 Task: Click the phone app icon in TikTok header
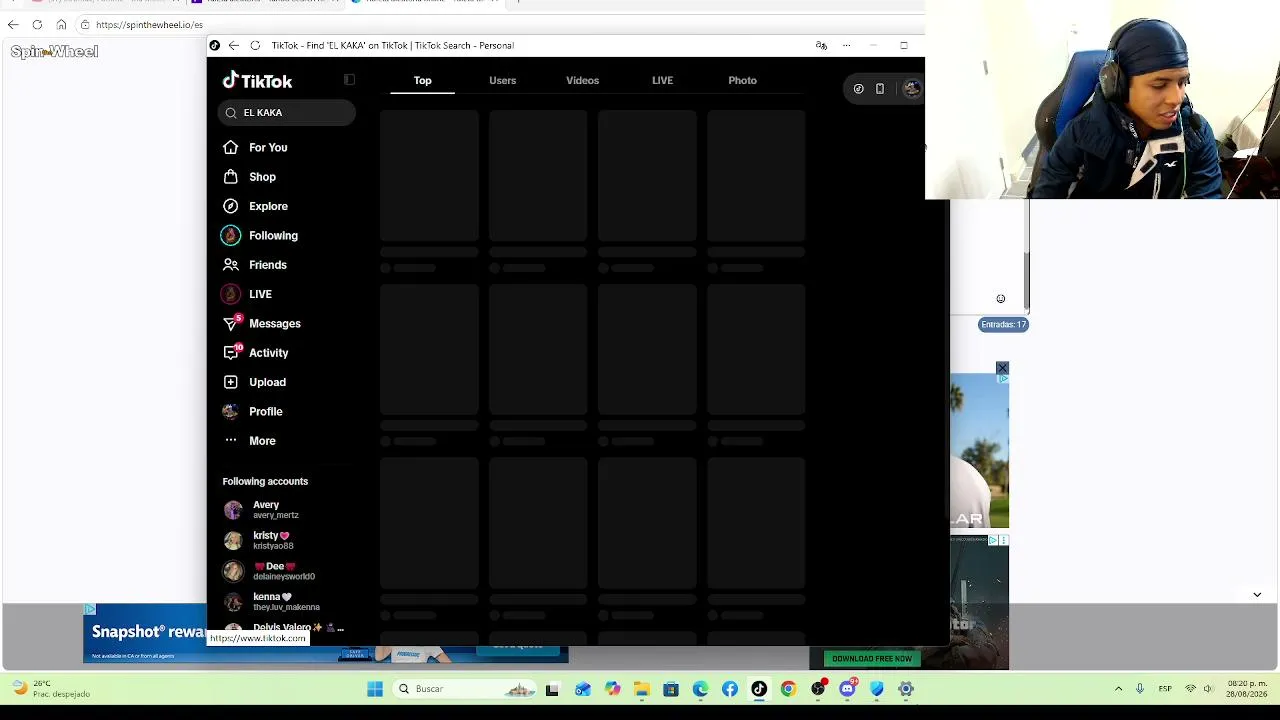pyautogui.click(x=880, y=89)
